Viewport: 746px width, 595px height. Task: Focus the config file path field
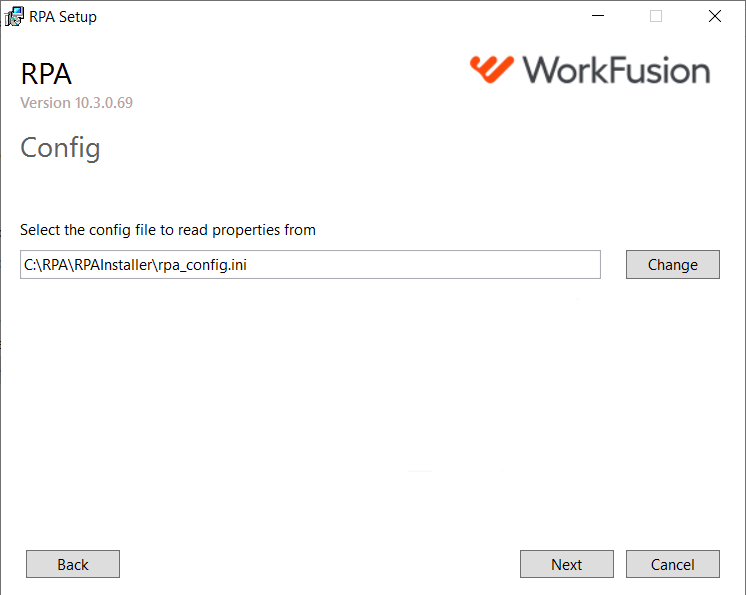pyautogui.click(x=310, y=264)
